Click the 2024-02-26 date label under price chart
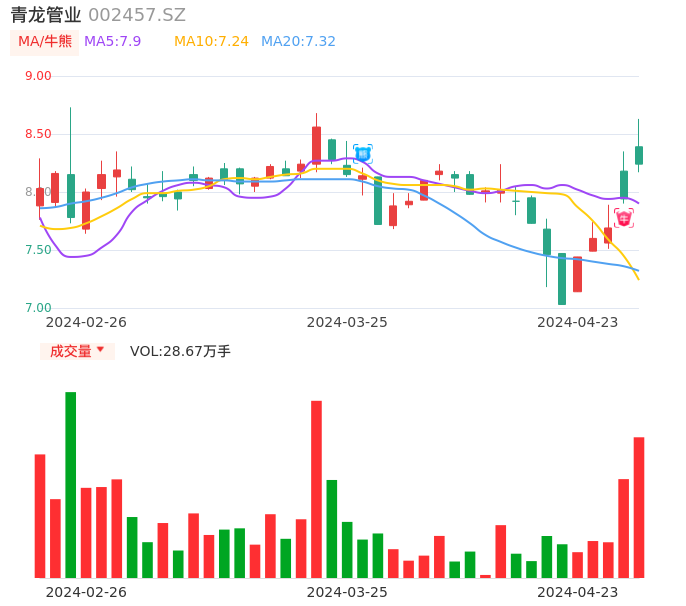The image size is (686, 606). 86,322
